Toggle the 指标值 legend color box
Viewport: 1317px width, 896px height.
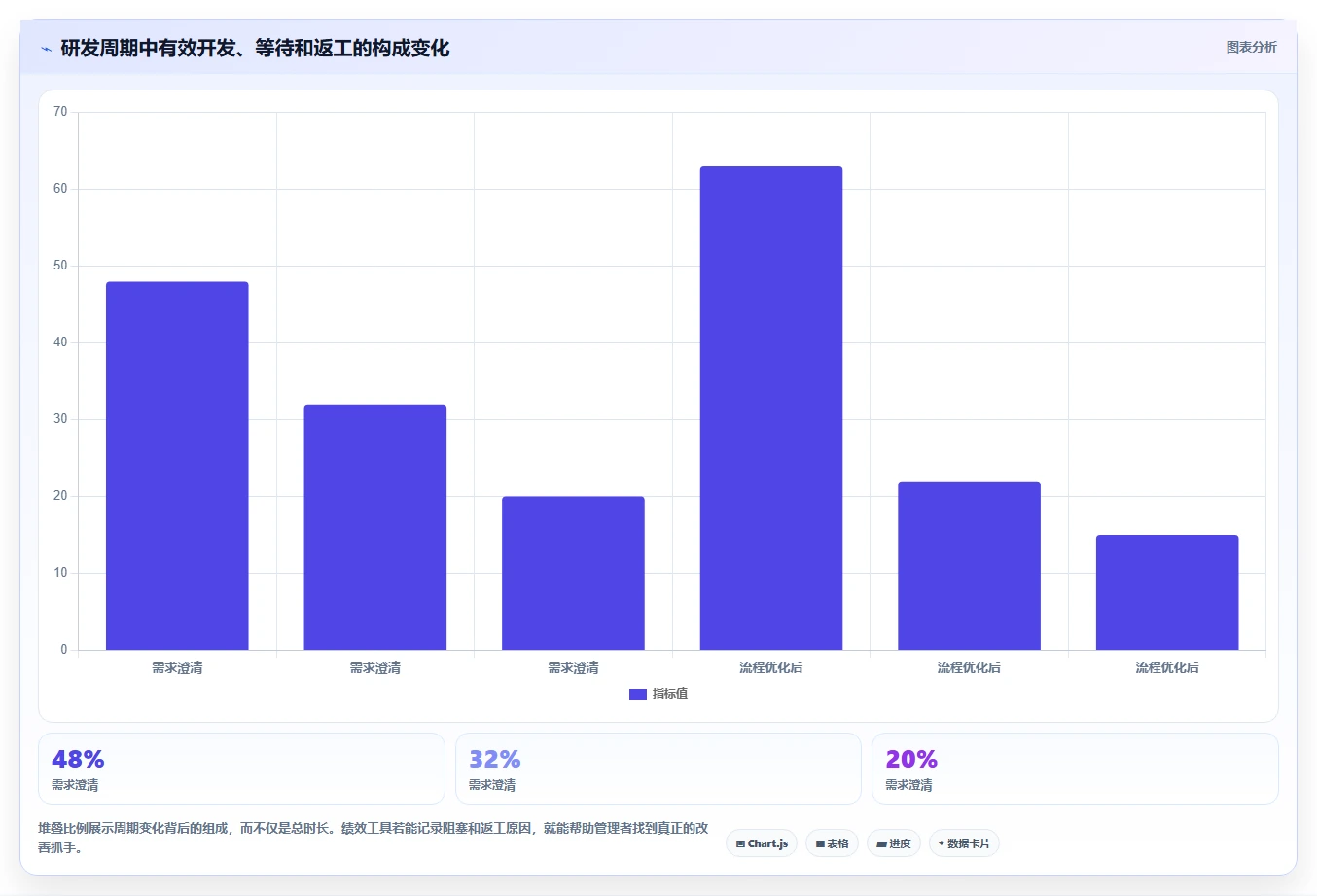(x=638, y=694)
